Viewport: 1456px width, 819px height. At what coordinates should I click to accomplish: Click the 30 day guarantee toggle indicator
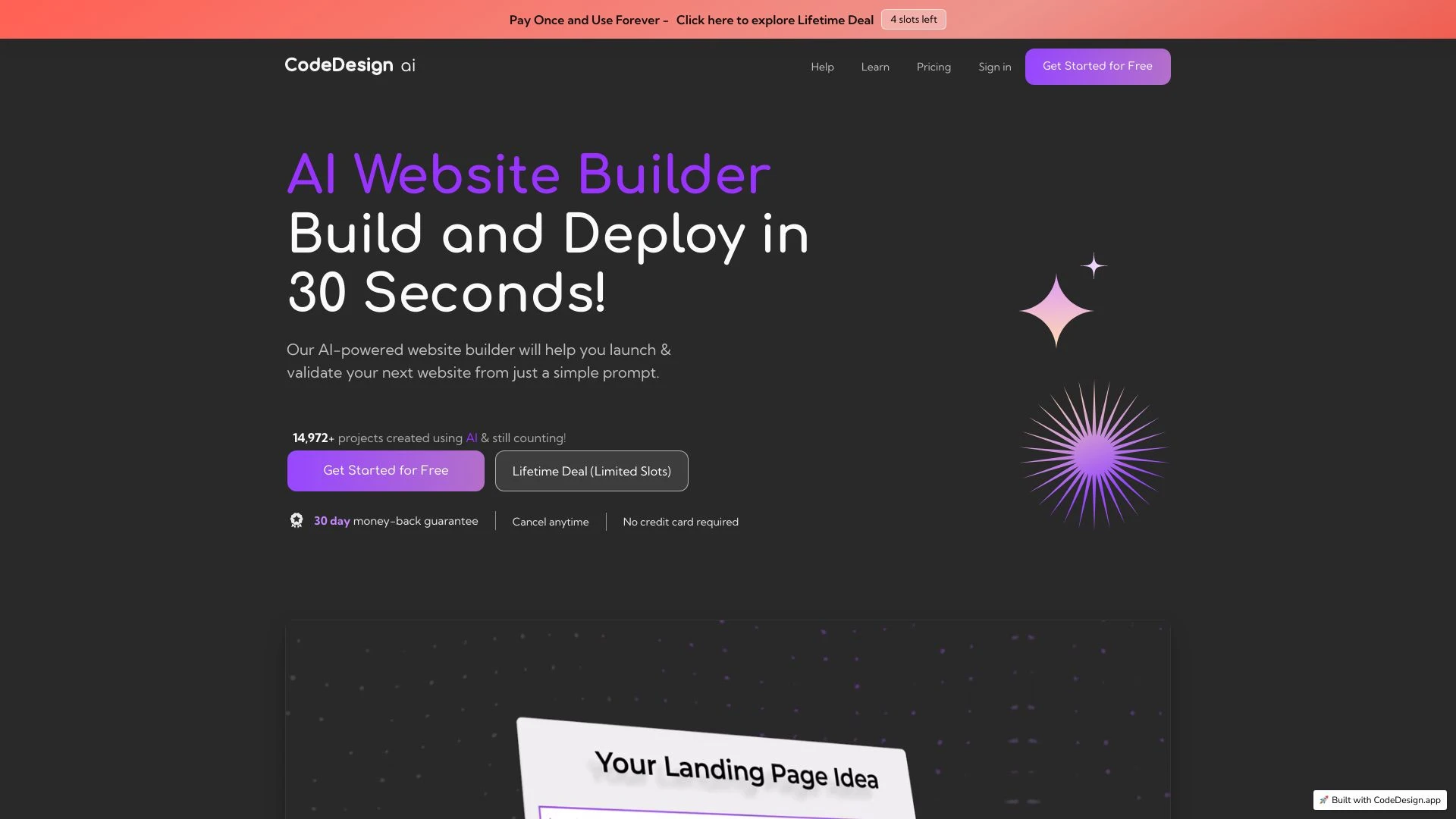[x=296, y=521]
